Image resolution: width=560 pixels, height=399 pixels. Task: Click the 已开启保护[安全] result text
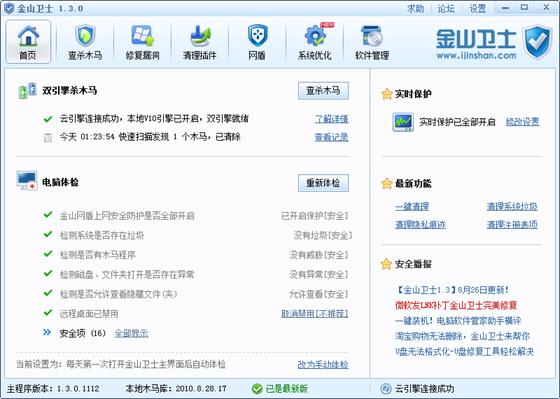click(315, 216)
